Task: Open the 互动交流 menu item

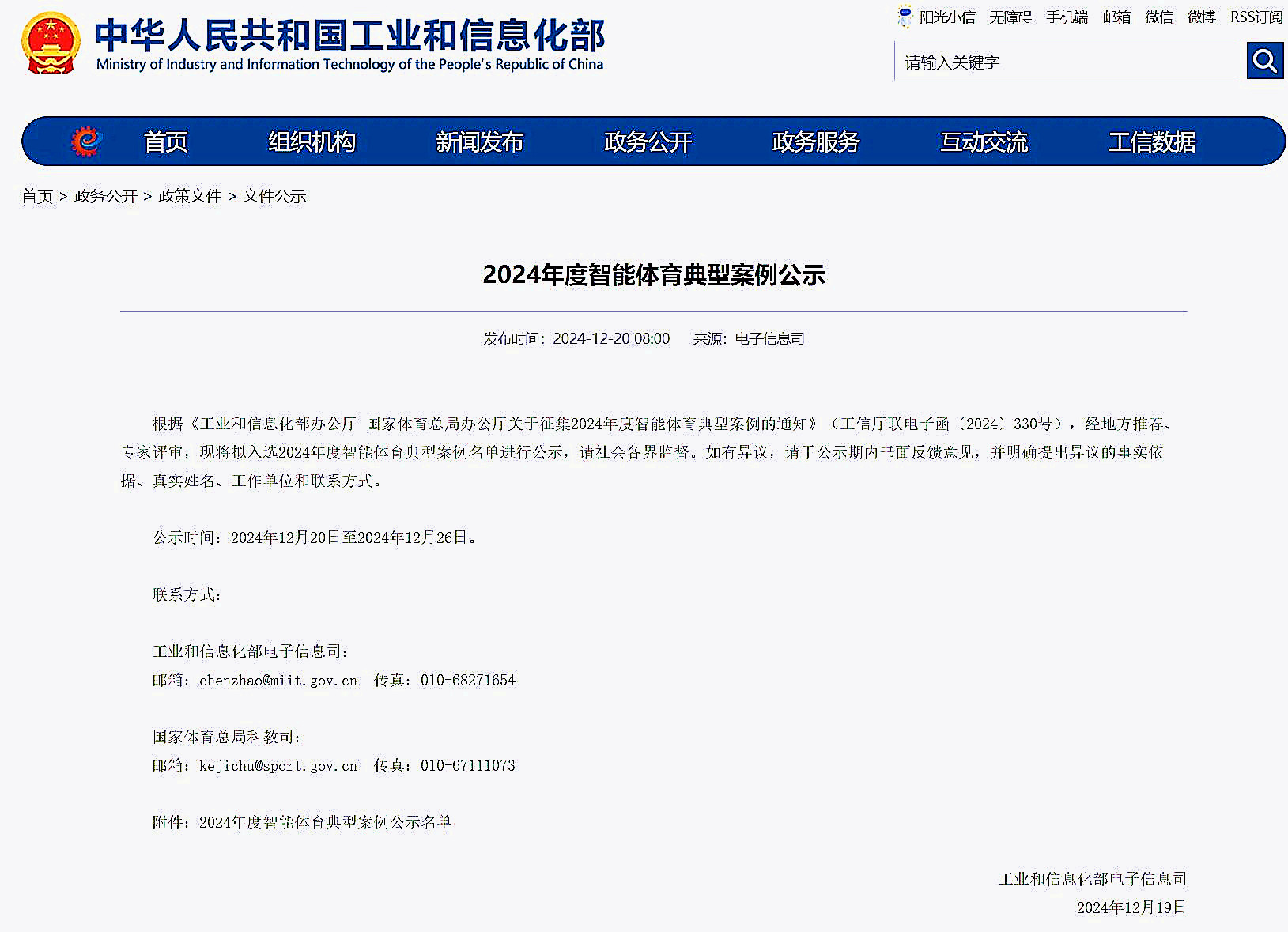Action: [984, 142]
